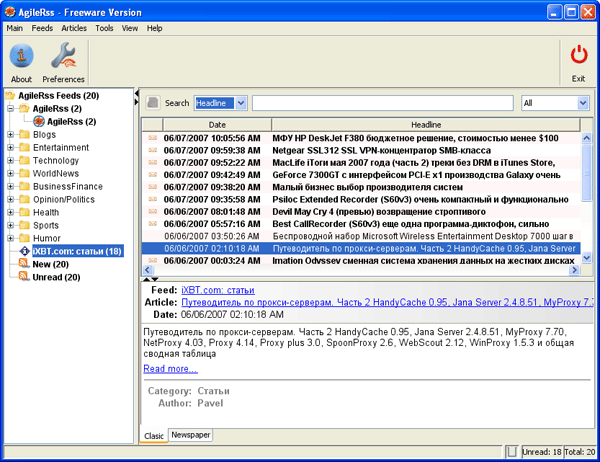The height and width of the screenshot is (462, 600).
Task: Click unread envelope icon for Devil May Cry row
Action: [152, 212]
